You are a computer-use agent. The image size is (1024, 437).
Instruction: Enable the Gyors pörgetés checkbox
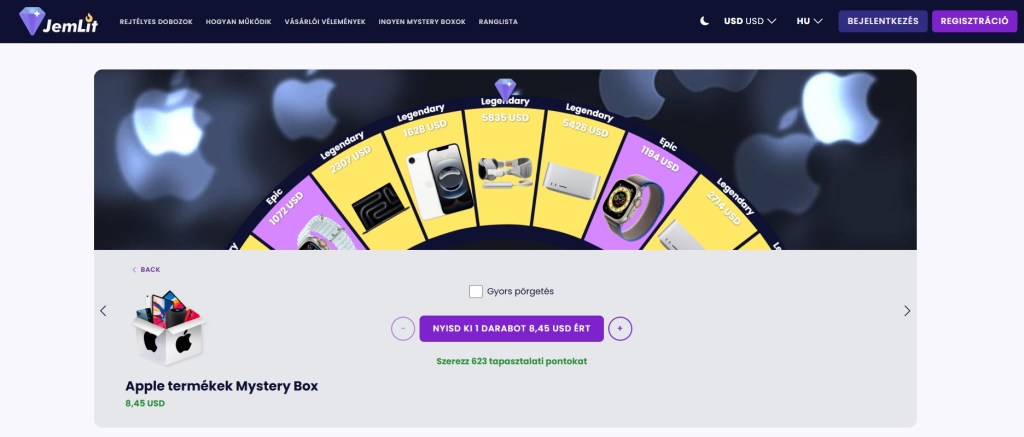(x=475, y=291)
